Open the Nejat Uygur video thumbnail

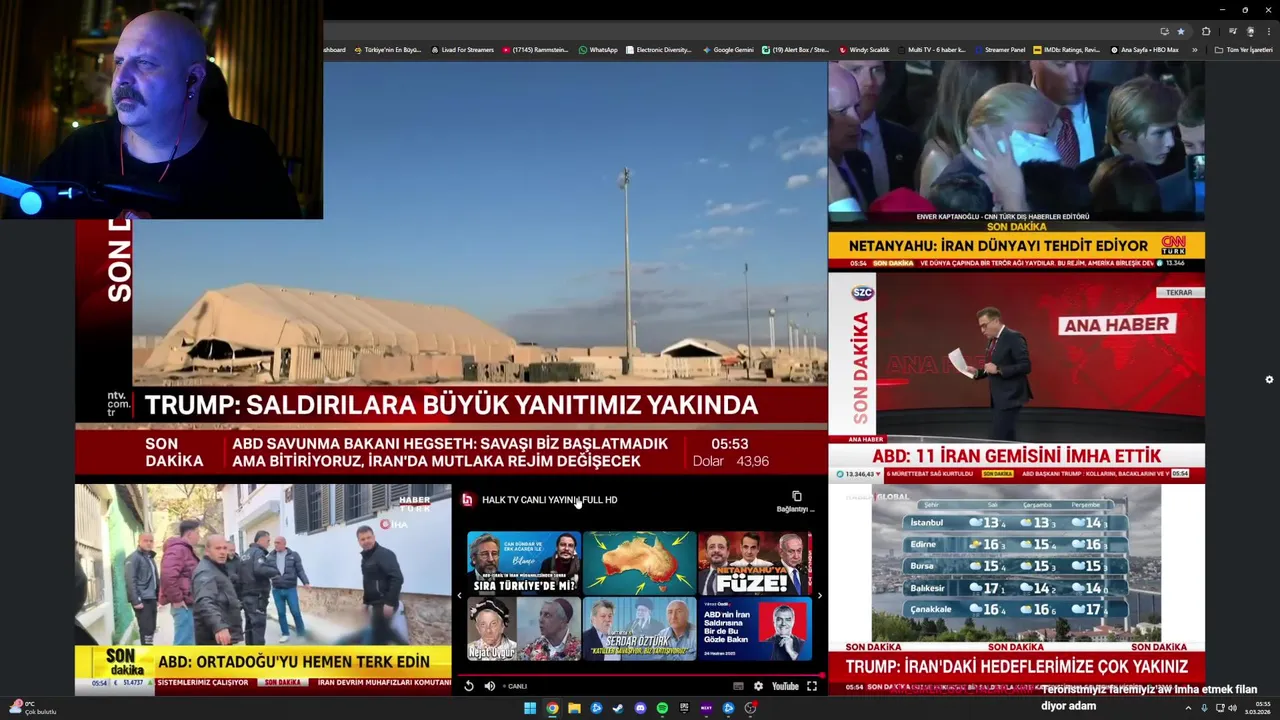pos(524,629)
